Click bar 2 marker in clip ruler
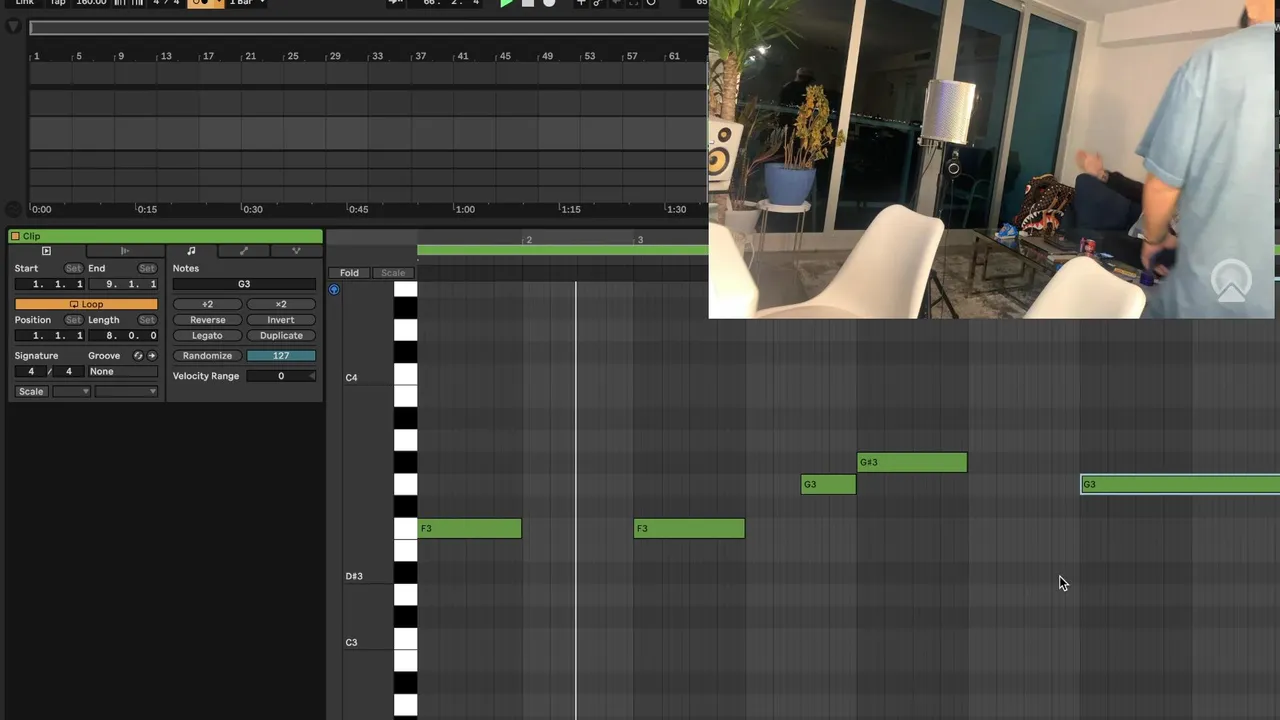 pyautogui.click(x=529, y=240)
